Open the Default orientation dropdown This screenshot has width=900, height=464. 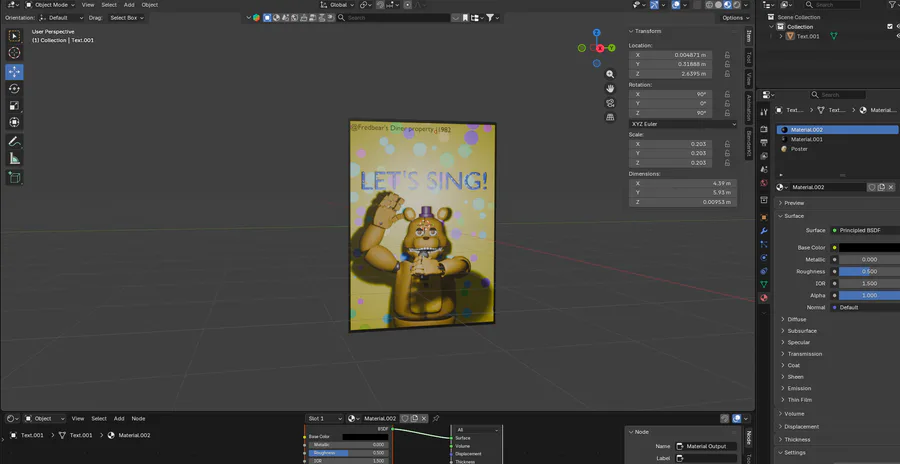(x=61, y=18)
